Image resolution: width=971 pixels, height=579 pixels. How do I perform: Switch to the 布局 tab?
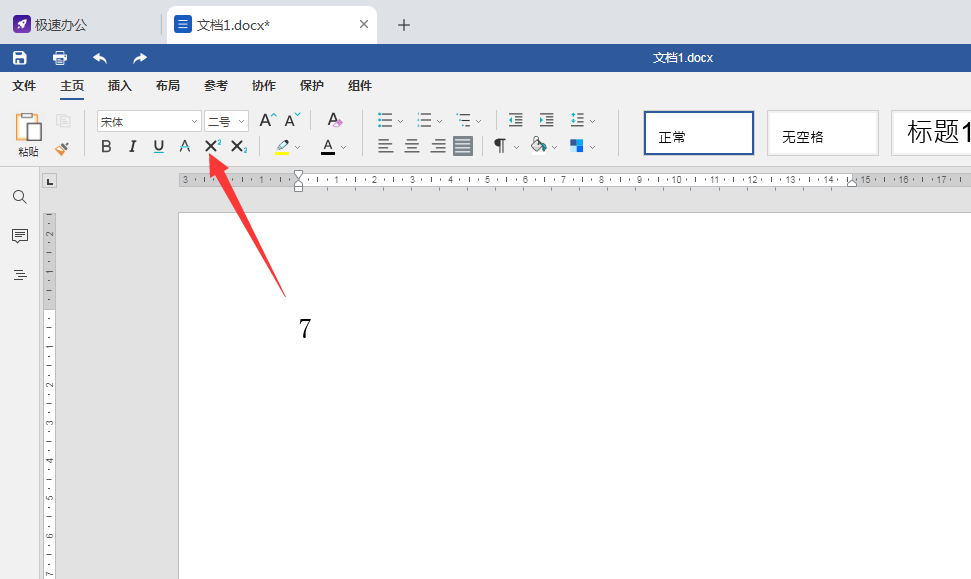click(x=168, y=85)
